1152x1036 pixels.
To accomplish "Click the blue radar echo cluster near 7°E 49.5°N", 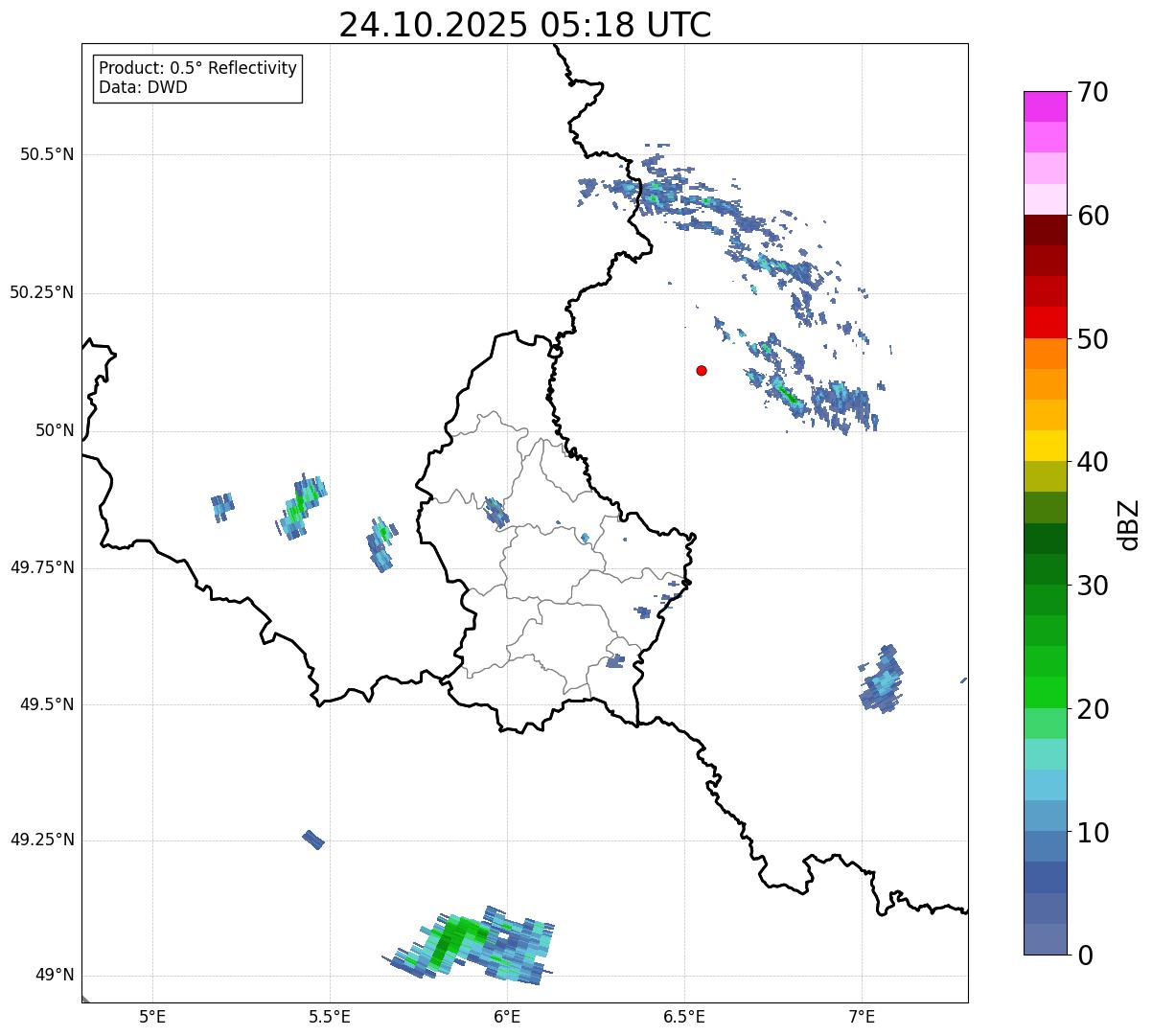I will point(882,679).
